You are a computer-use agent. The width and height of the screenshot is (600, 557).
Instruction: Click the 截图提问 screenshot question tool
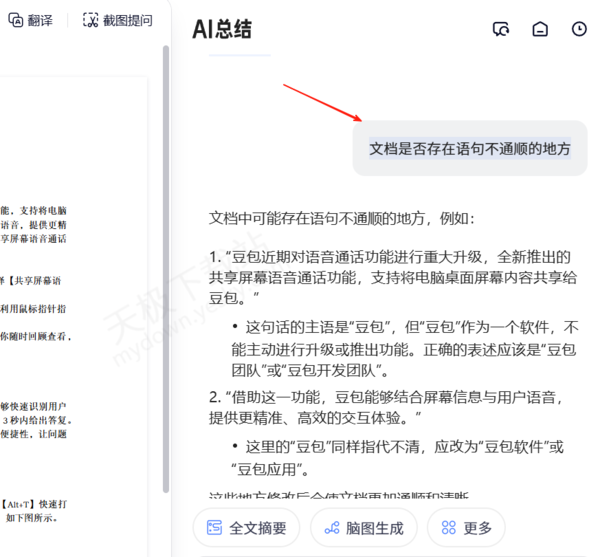118,20
